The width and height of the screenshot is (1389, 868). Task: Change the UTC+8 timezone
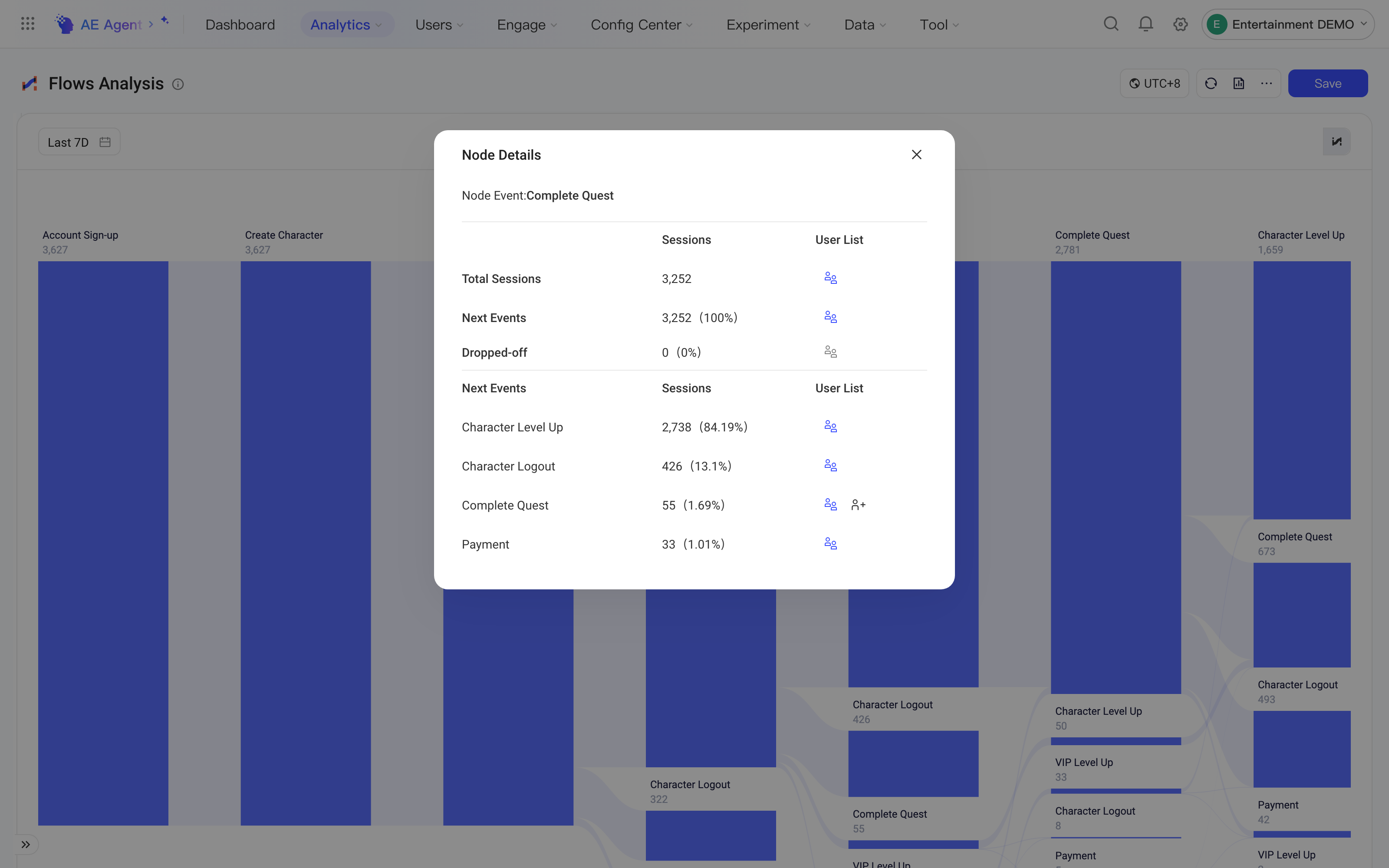coord(1154,84)
